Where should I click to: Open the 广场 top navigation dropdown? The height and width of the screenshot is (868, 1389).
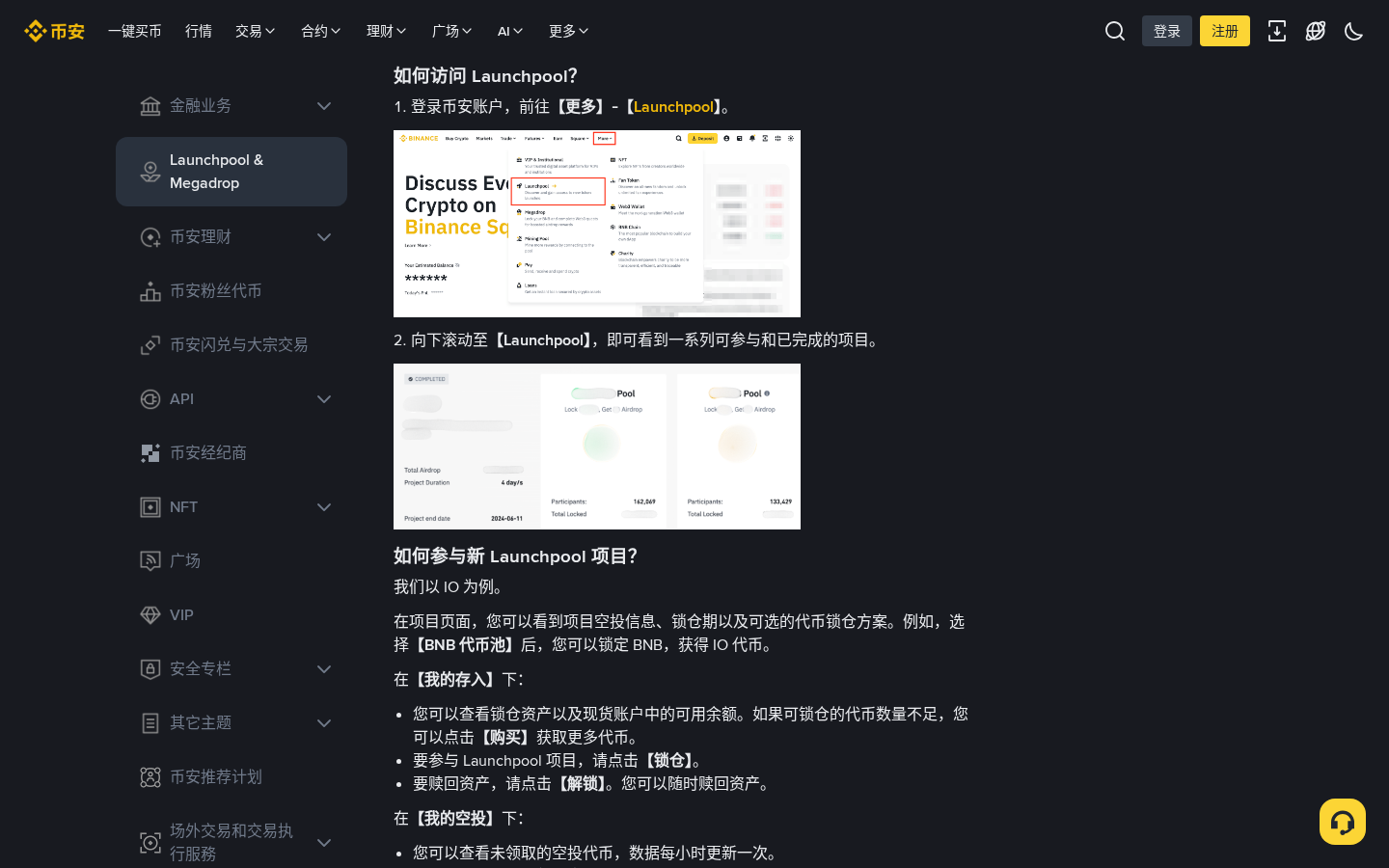[x=452, y=31]
